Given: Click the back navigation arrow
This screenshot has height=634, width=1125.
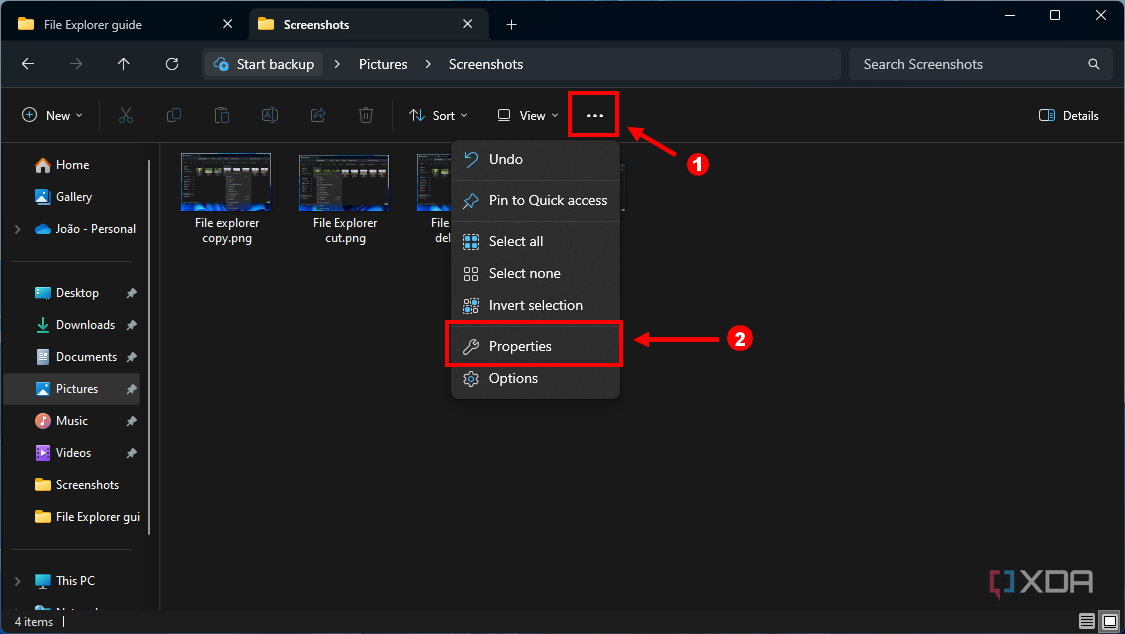Looking at the screenshot, I should [27, 63].
